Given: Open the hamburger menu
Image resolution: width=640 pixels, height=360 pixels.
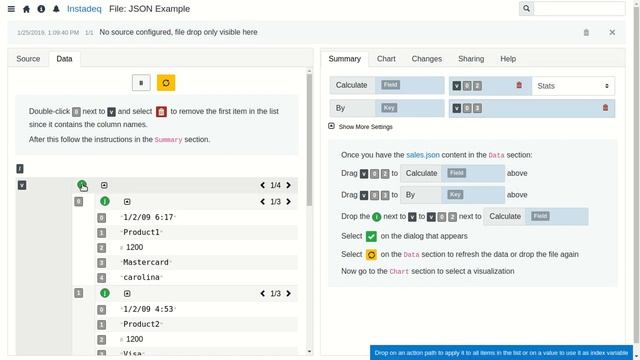Looking at the screenshot, I should click(x=11, y=9).
